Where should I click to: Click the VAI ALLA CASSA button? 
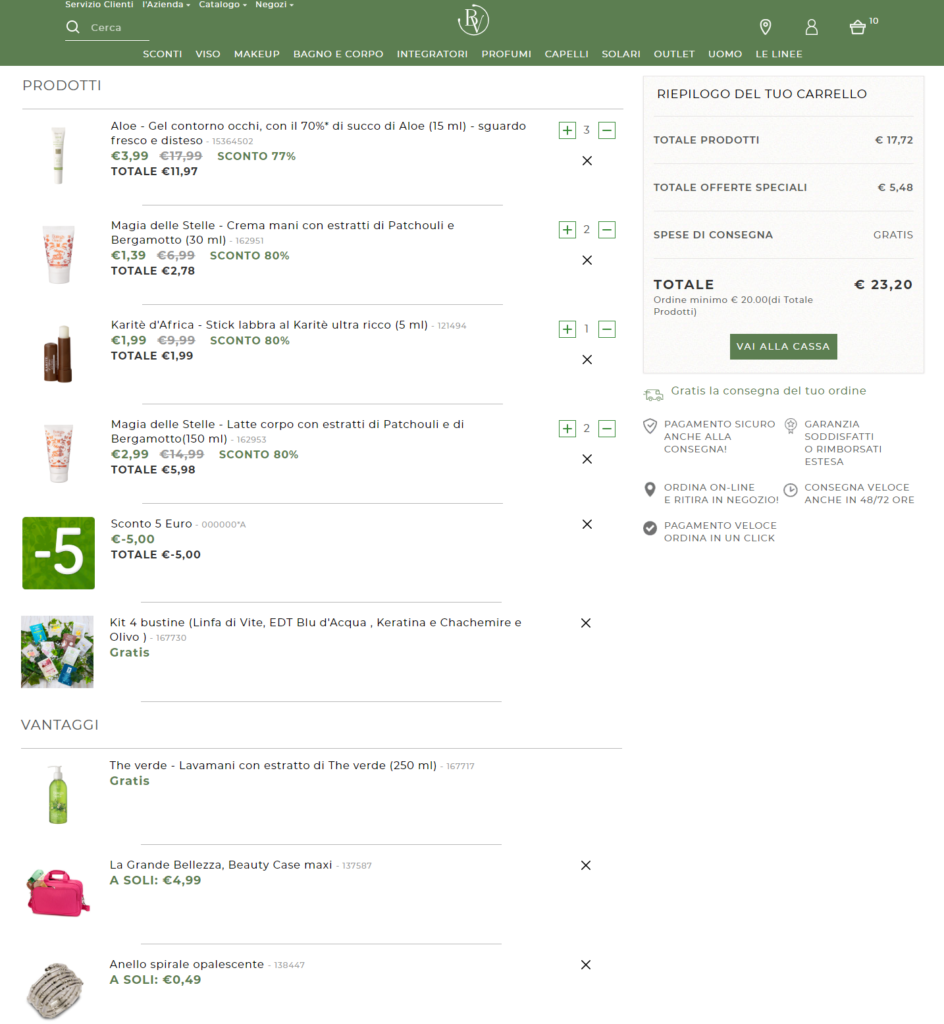(x=783, y=346)
